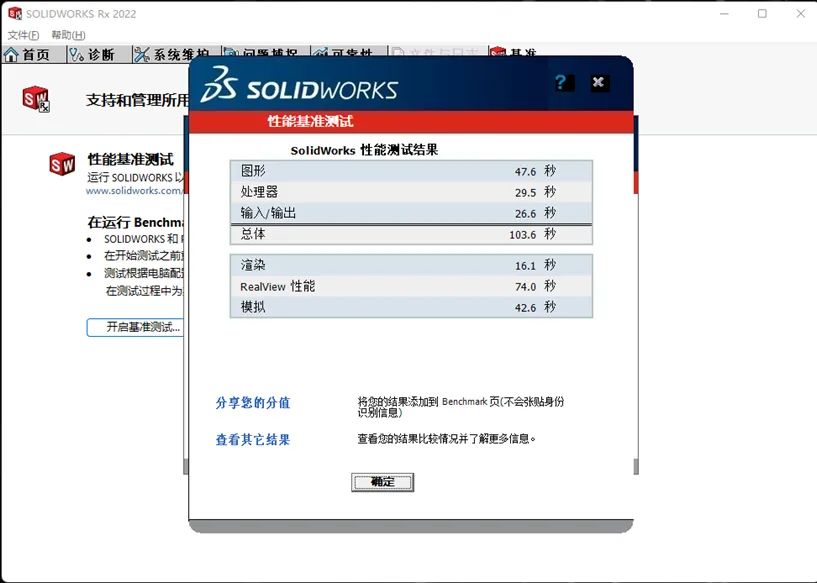Click the 16.1 rendering time value
The image size is (817, 583).
[x=525, y=266]
